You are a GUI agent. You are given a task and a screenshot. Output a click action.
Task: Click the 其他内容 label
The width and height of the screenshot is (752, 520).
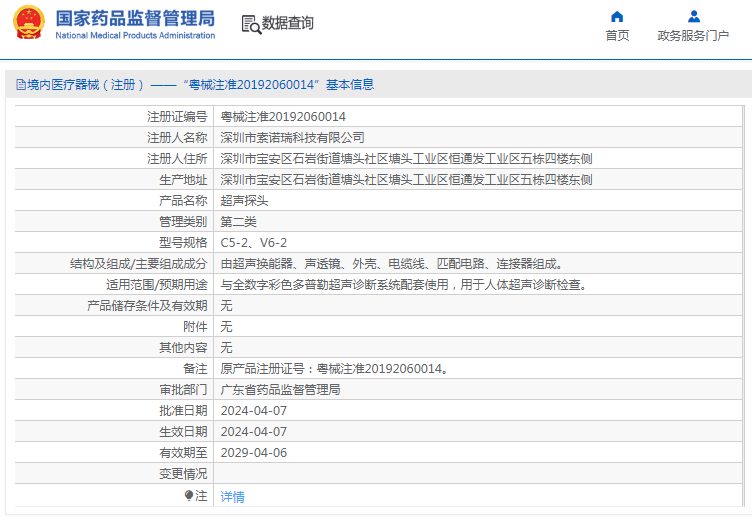tap(183, 348)
